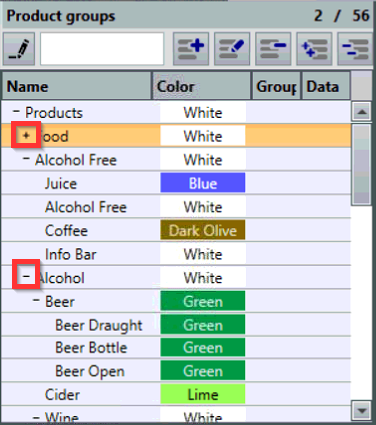Collapse the Beer group node
This screenshot has height=425, width=376.
[36, 300]
